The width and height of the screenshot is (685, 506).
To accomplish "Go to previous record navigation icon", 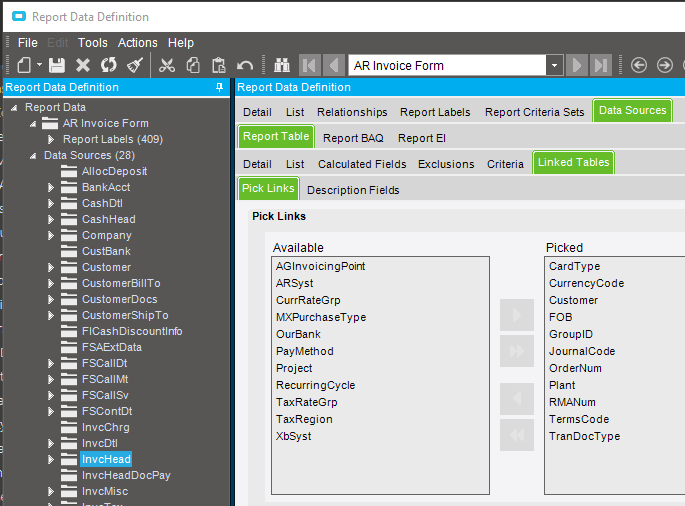I will pos(334,66).
